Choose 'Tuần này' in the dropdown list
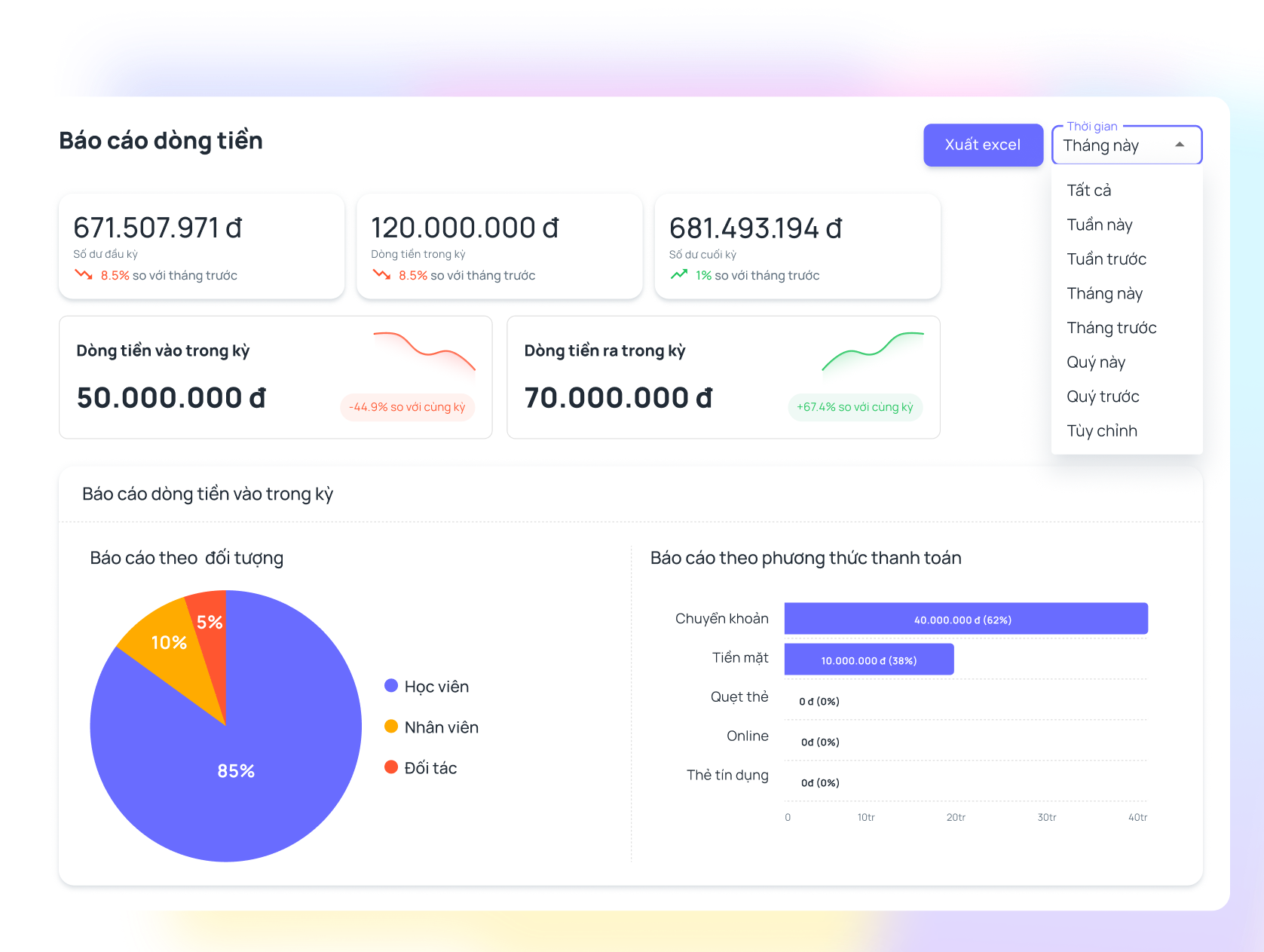Image resolution: width=1264 pixels, height=952 pixels. click(x=1099, y=225)
